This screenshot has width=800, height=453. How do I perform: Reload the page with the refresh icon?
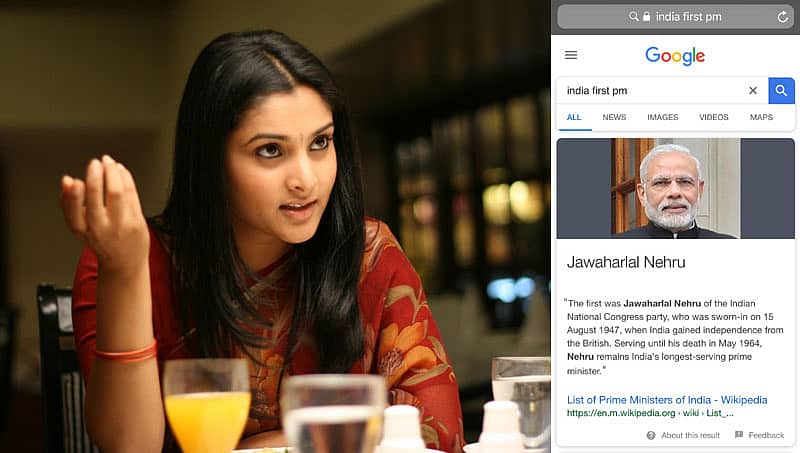783,17
